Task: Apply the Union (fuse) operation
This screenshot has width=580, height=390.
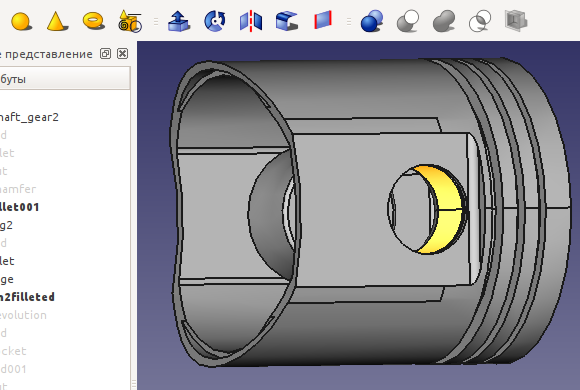Action: tap(444, 21)
